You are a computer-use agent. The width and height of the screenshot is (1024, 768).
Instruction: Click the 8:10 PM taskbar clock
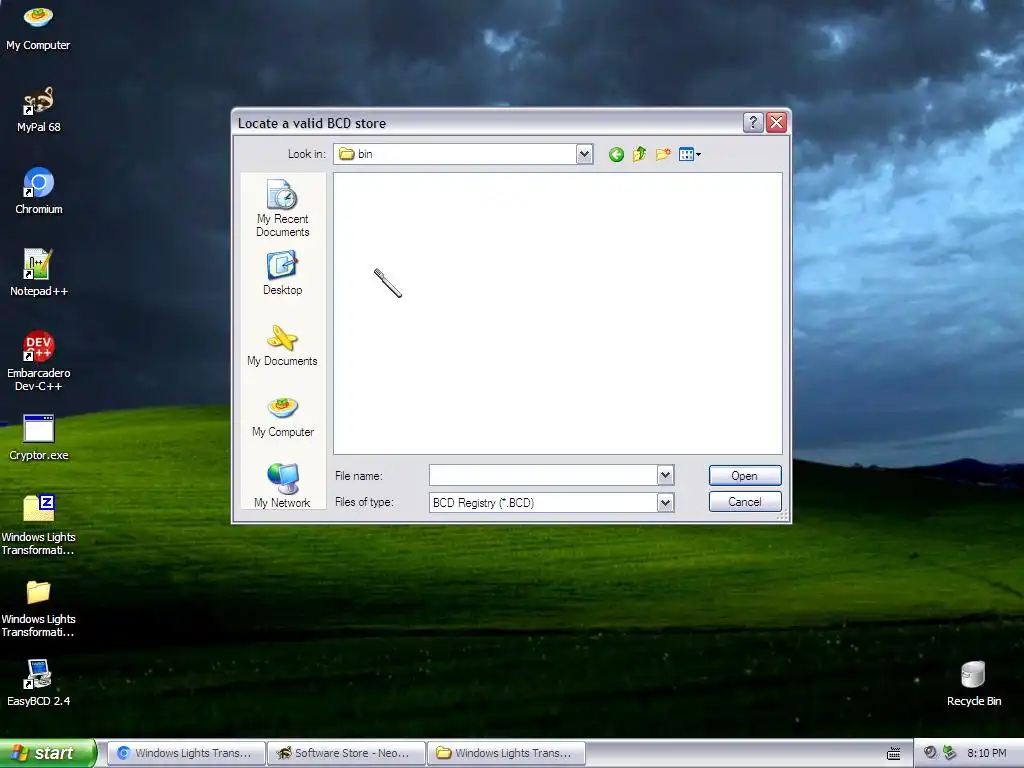pyautogui.click(x=987, y=753)
